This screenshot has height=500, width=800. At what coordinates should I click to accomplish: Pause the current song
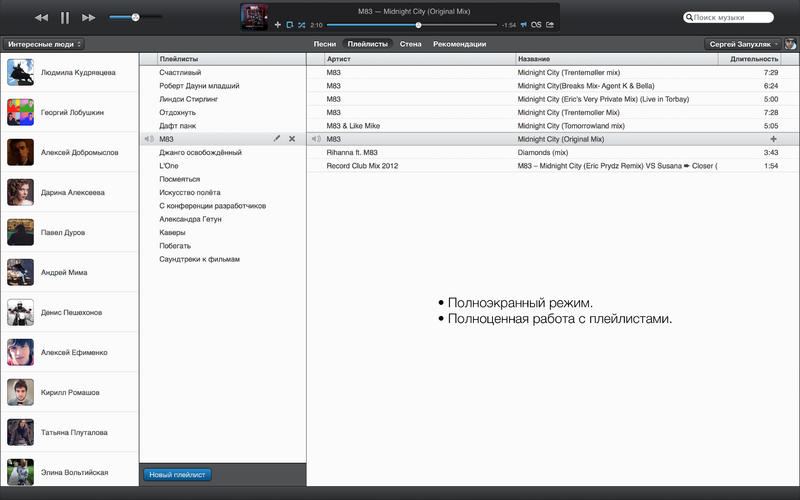coord(65,18)
